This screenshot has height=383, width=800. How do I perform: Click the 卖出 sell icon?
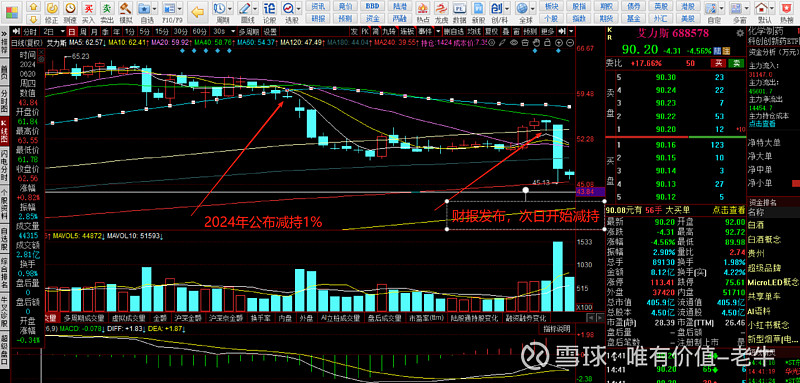(106, 12)
